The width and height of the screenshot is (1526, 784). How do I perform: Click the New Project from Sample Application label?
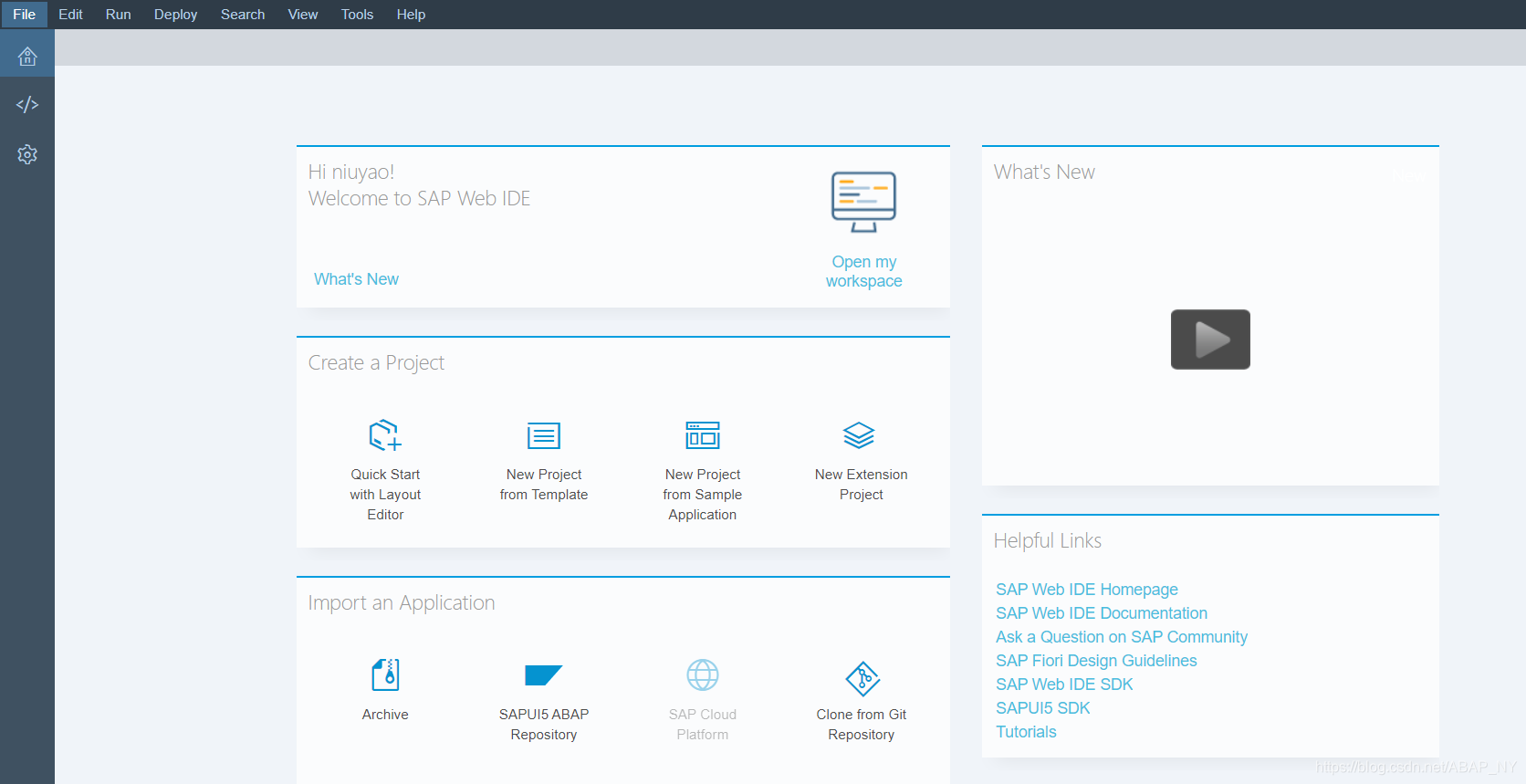(x=703, y=495)
